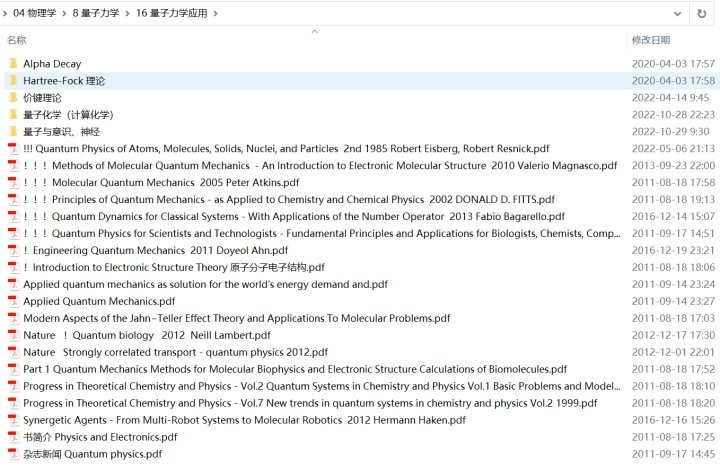Click PDF icon of Synergetic Agents file
Screen dimensions: 720x466
tap(13, 420)
